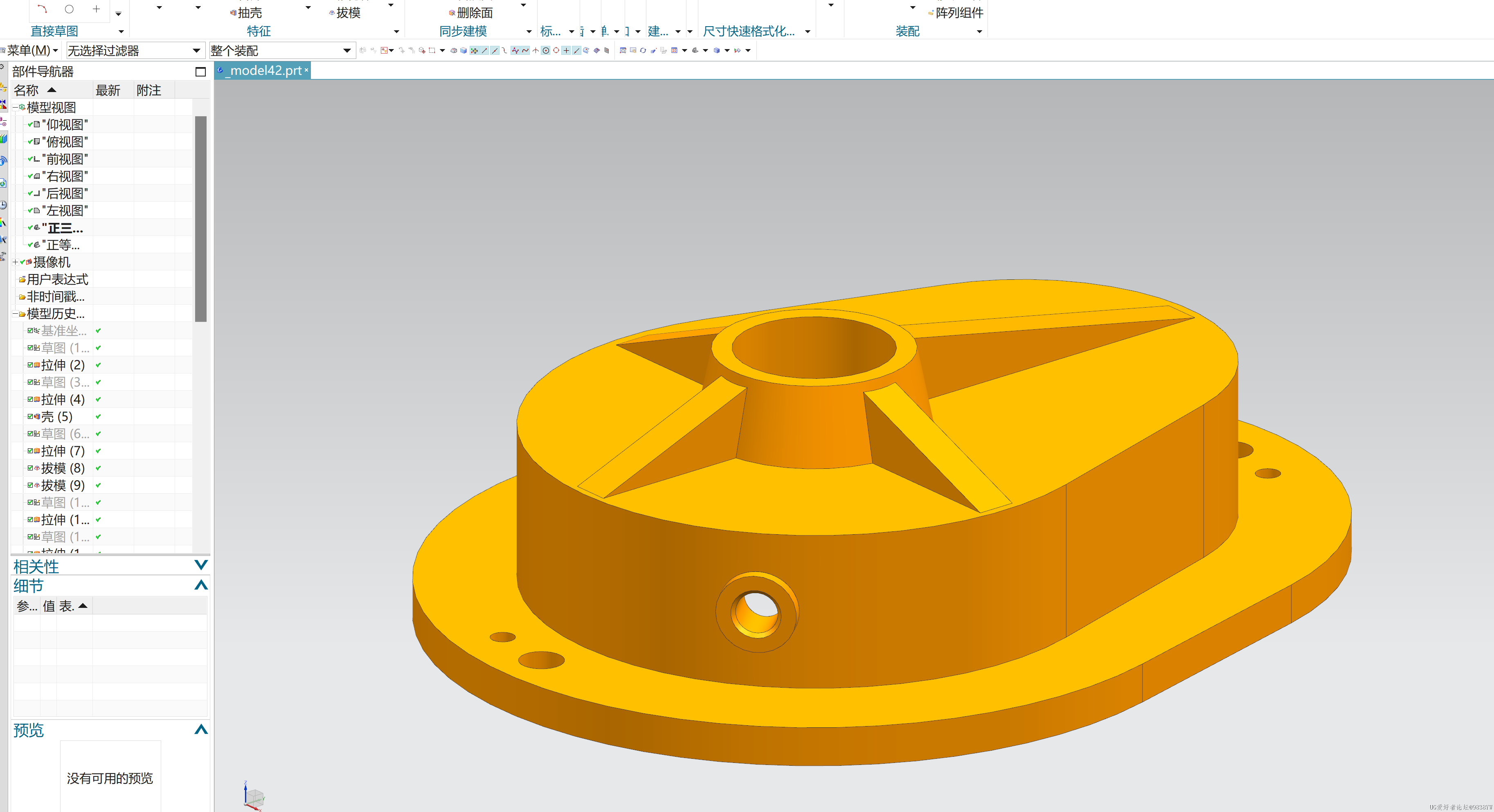Click the gray wireframe box icon in toolbar
The height and width of the screenshot is (812, 1494).
click(x=454, y=50)
